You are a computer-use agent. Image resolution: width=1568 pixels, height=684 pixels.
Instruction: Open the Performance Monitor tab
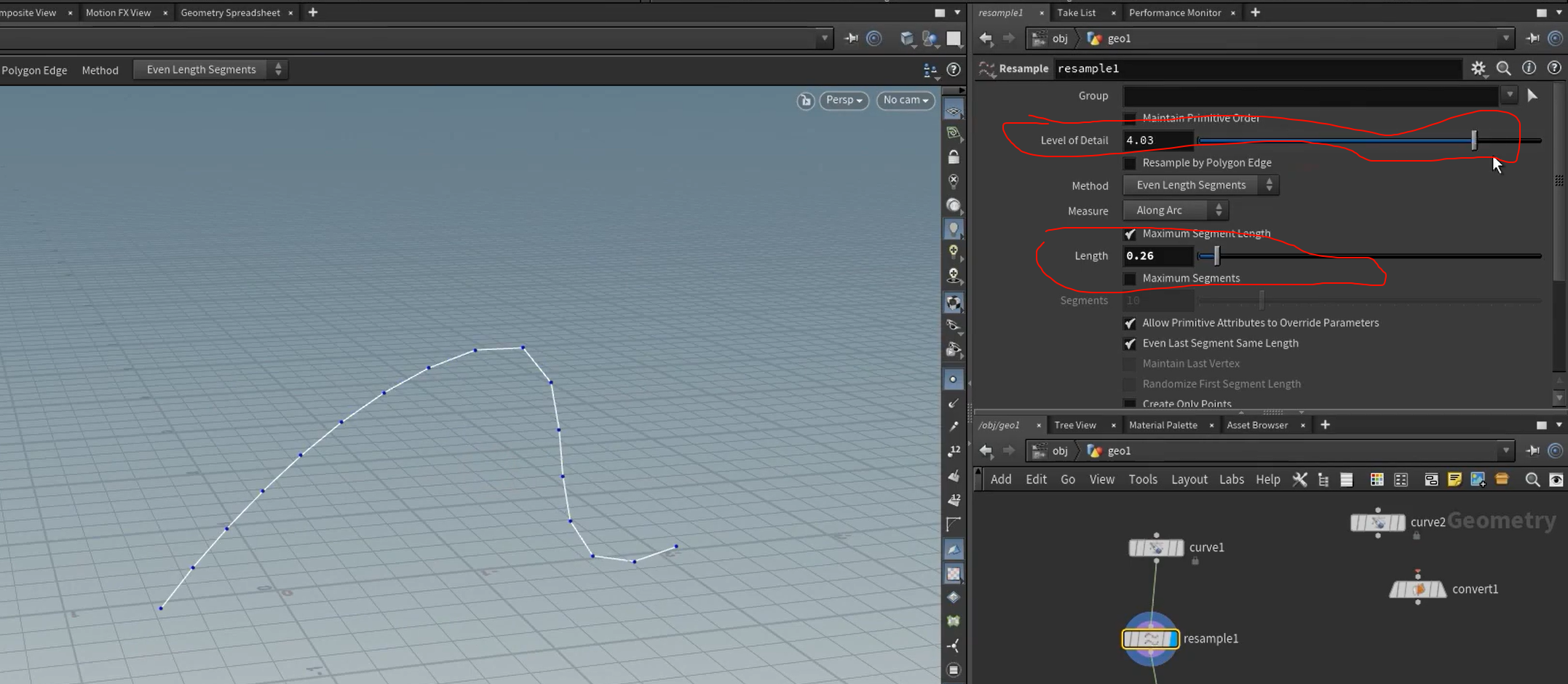click(x=1174, y=12)
